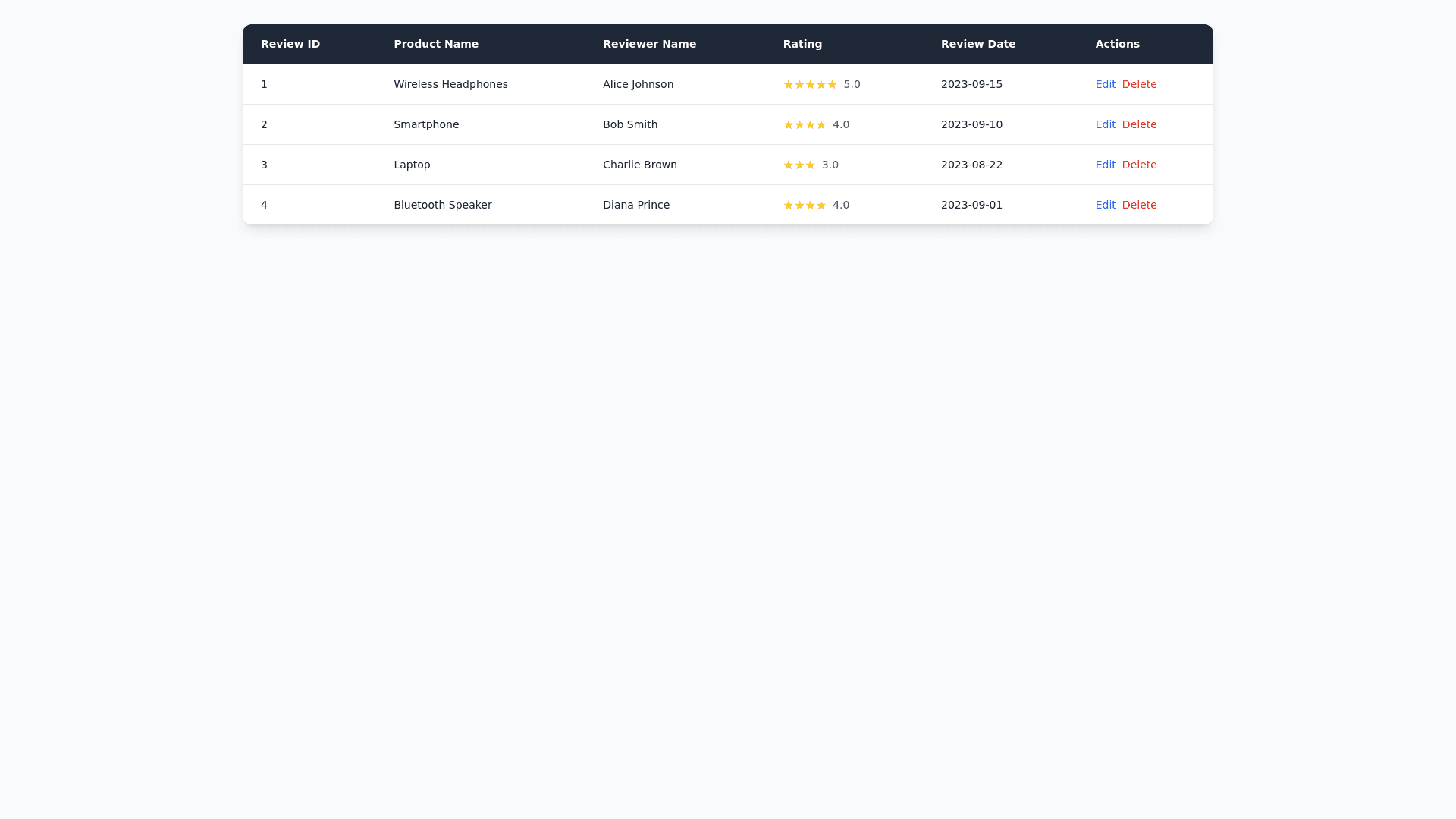The width and height of the screenshot is (1456, 819).
Task: Select the Alice Johnson reviewer cell
Action: (x=638, y=84)
